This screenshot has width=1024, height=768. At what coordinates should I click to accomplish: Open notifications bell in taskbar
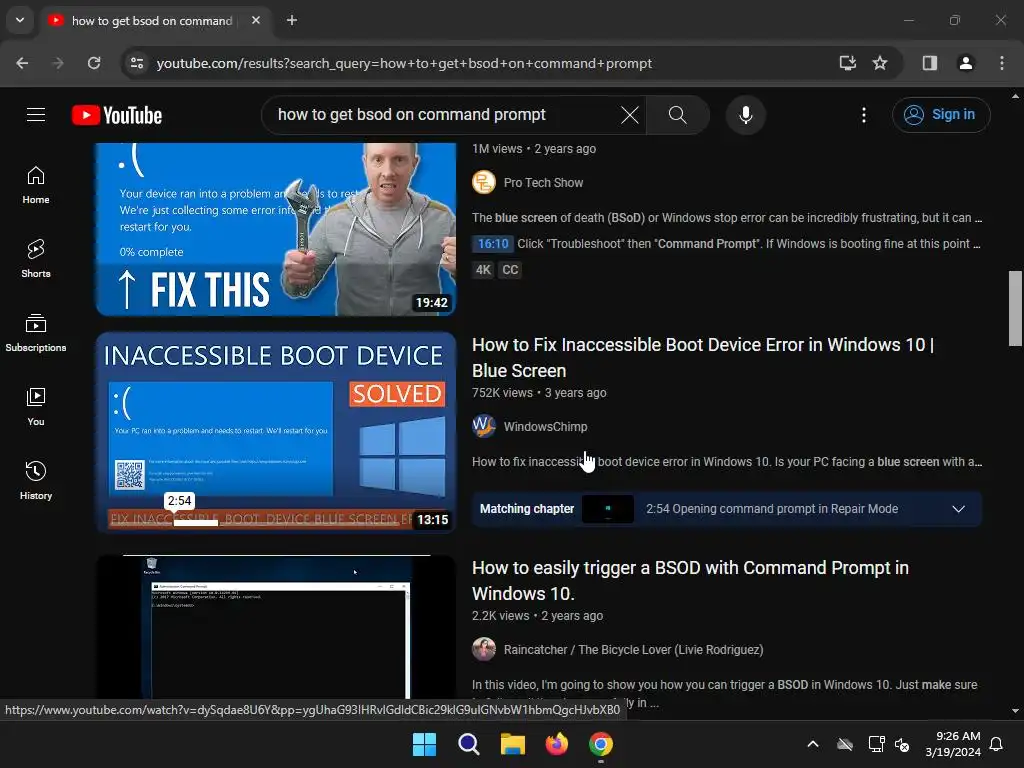click(996, 744)
